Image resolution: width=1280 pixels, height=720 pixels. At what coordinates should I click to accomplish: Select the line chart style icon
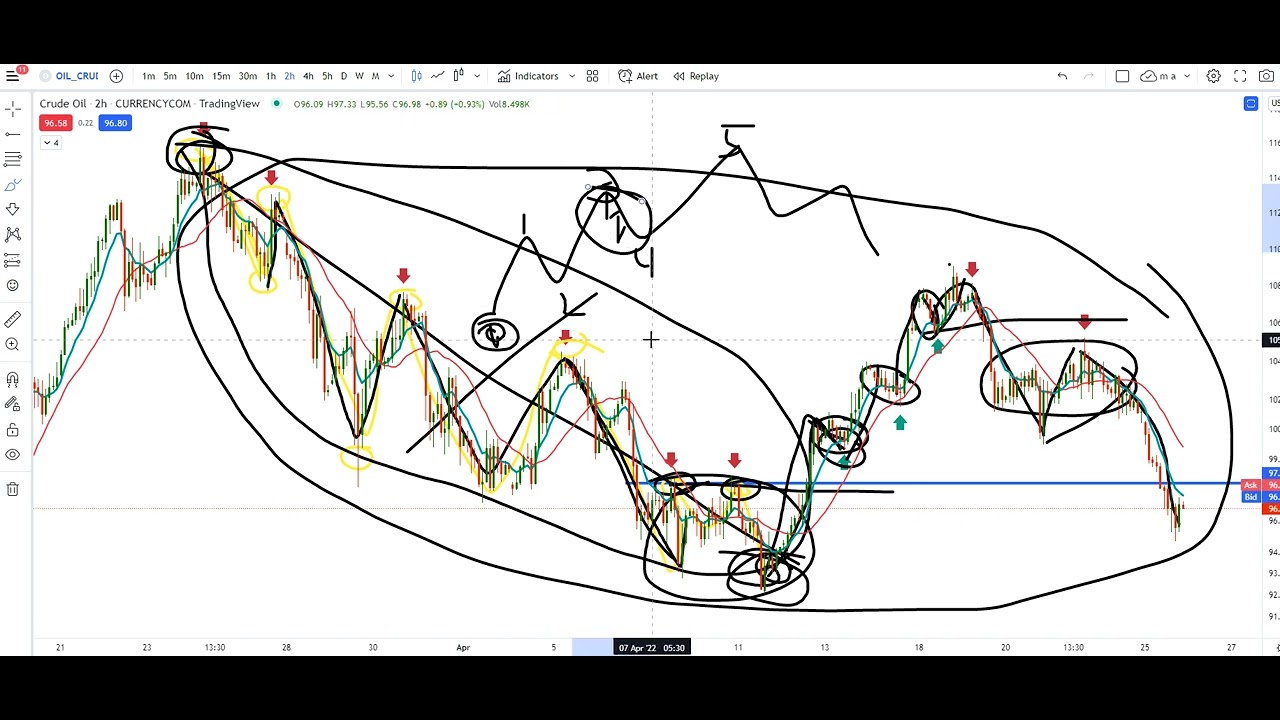click(x=438, y=76)
